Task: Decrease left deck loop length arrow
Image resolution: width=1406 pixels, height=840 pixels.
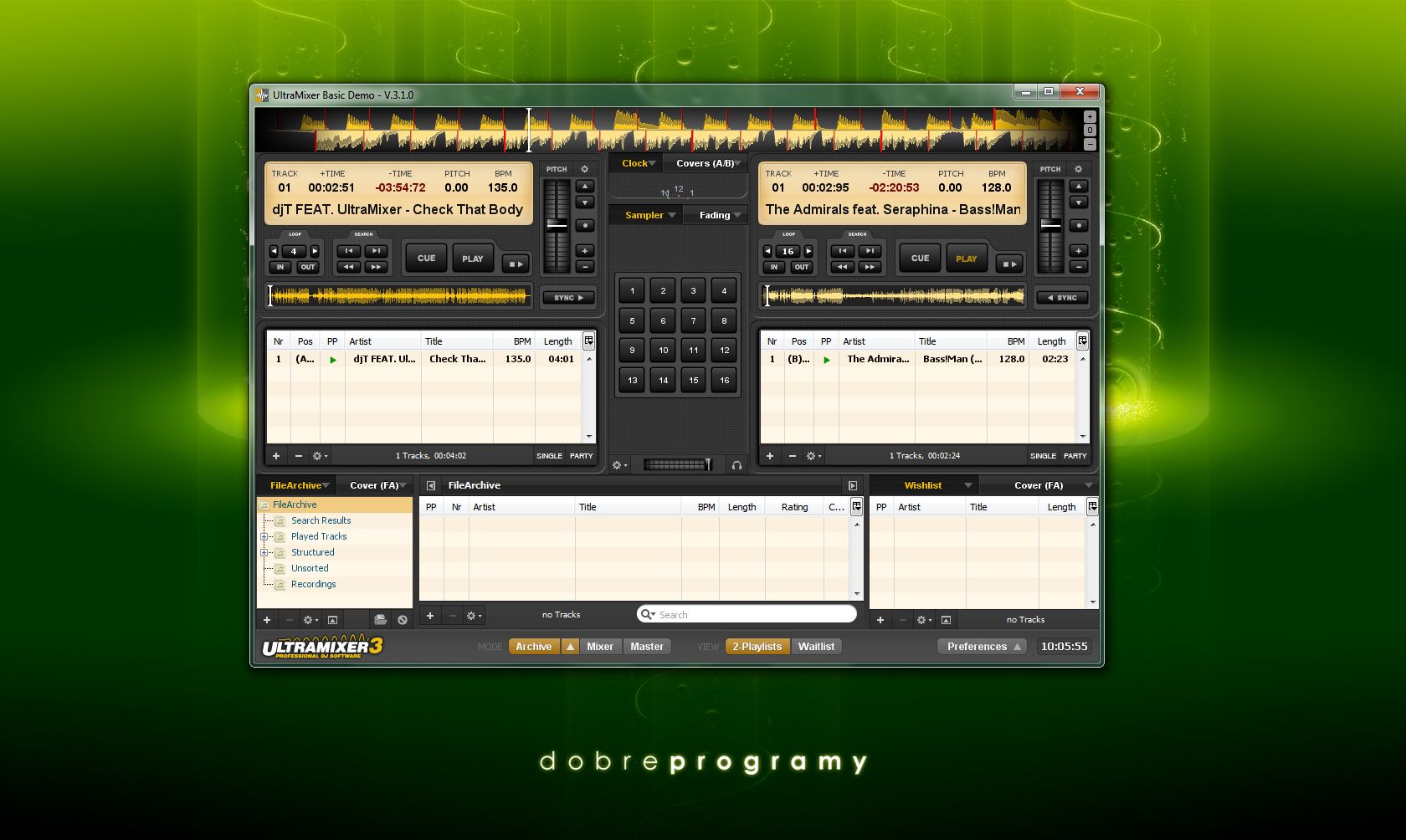Action: pos(274,251)
